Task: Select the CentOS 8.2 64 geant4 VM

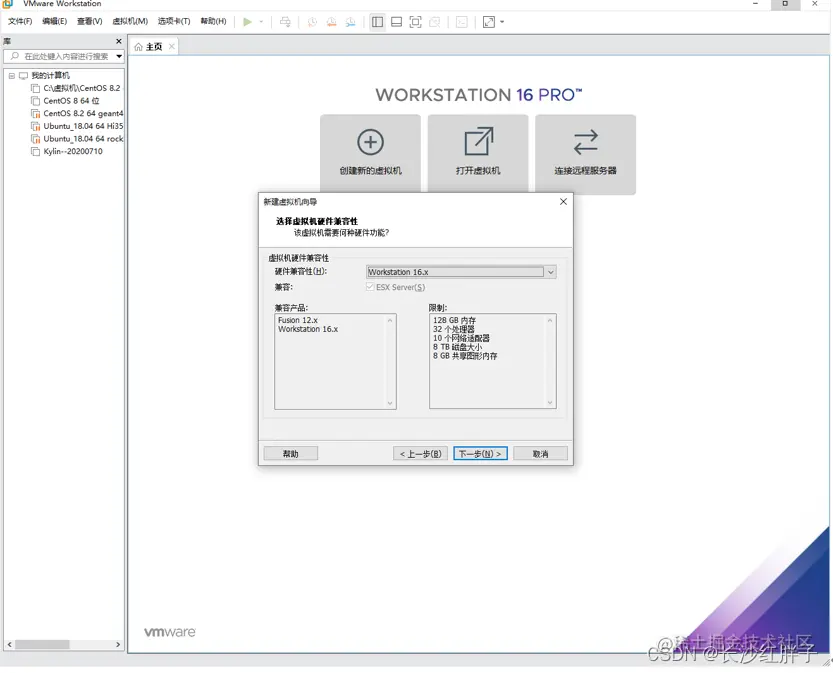Action: coord(83,113)
